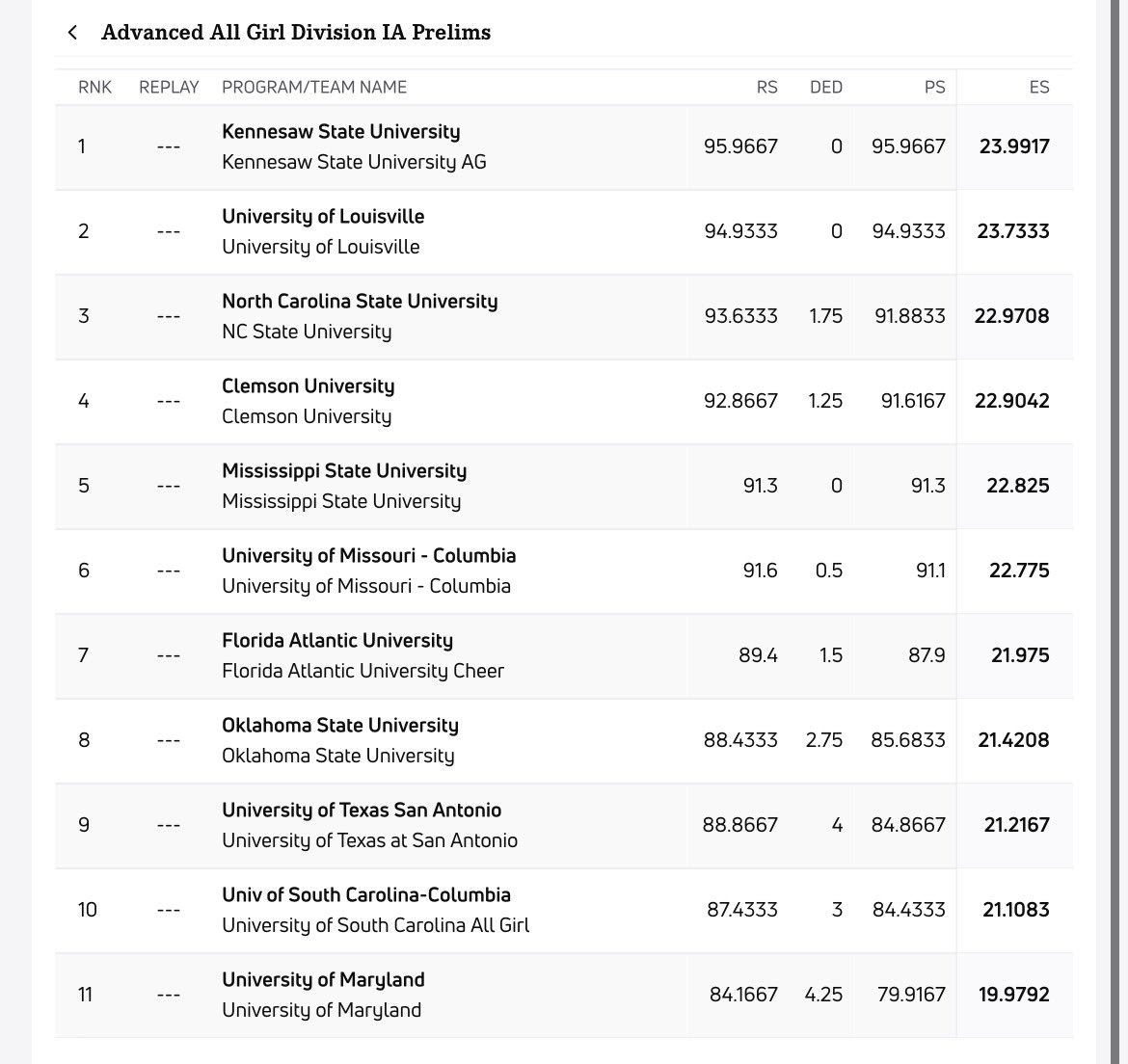
Task: Click the PS column header
Action: 934,88
